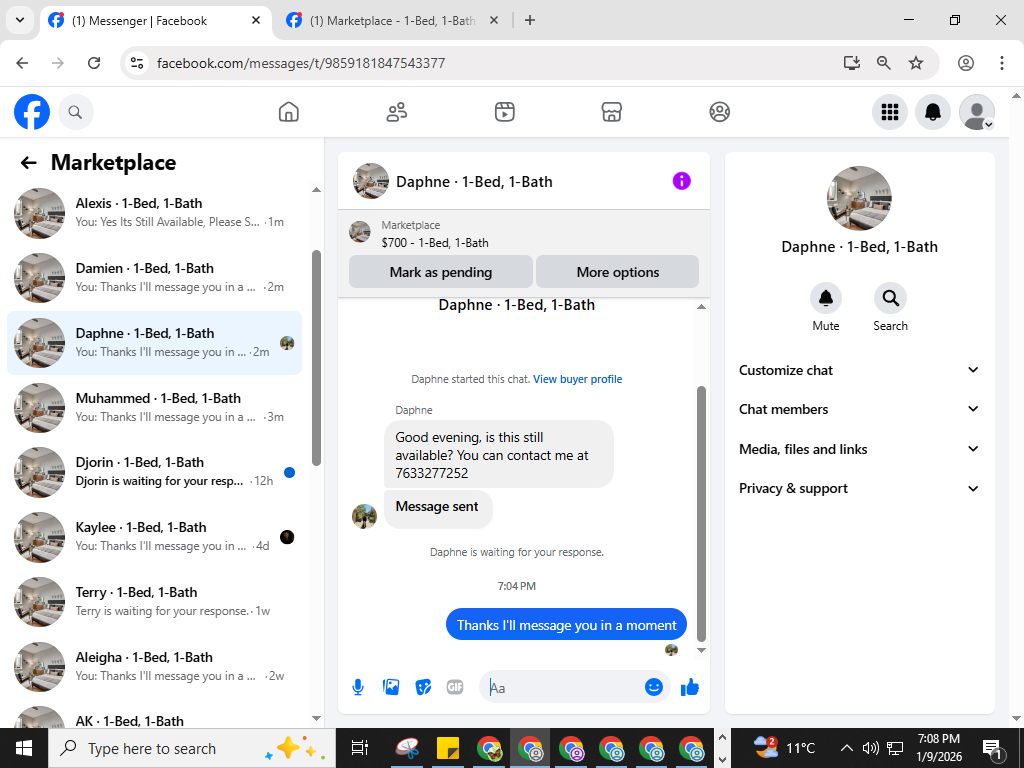1024x768 pixels.
Task: Select the Messenger | Facebook browser tab
Action: (x=153, y=21)
